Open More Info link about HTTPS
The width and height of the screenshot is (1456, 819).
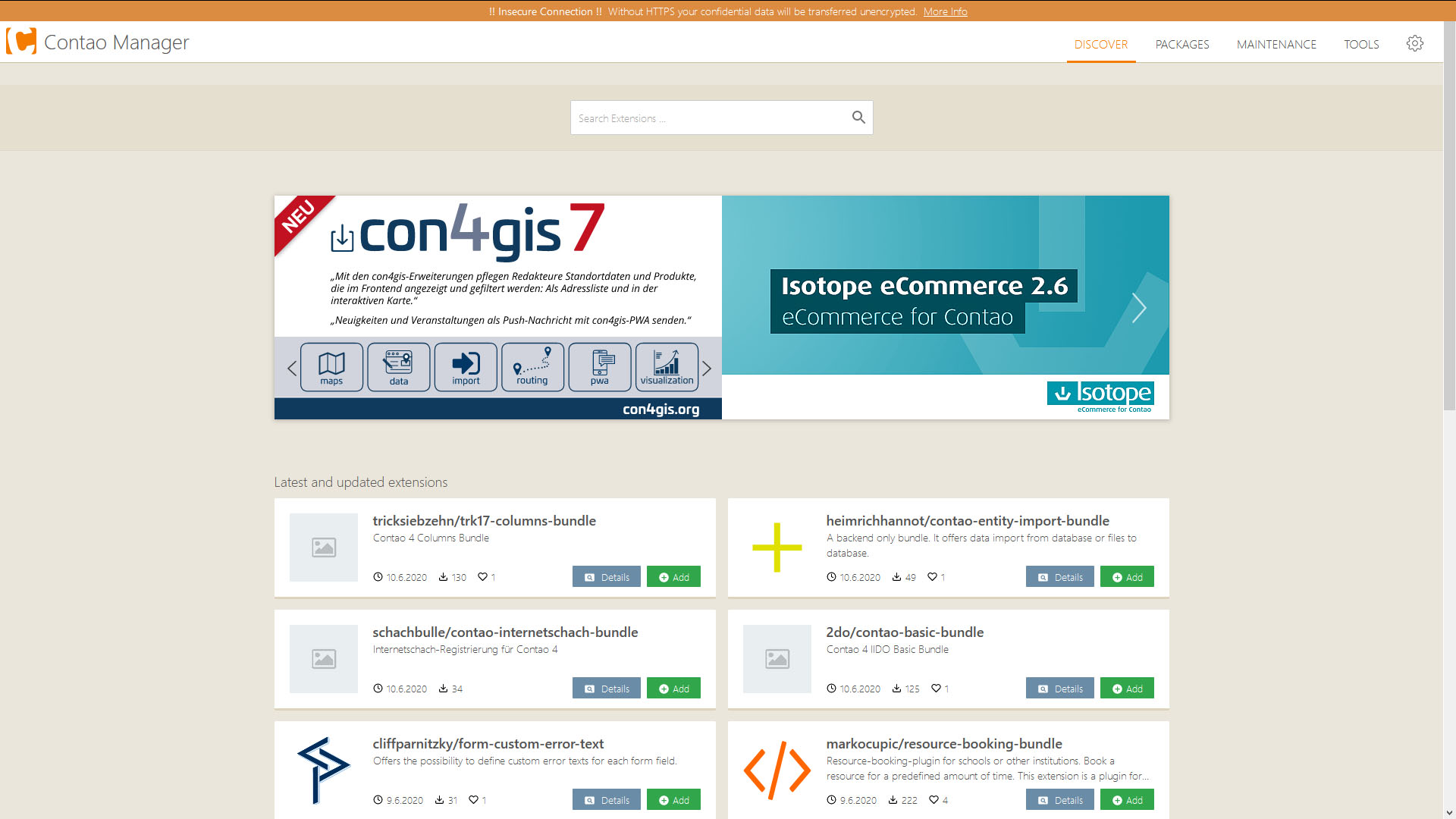click(945, 11)
